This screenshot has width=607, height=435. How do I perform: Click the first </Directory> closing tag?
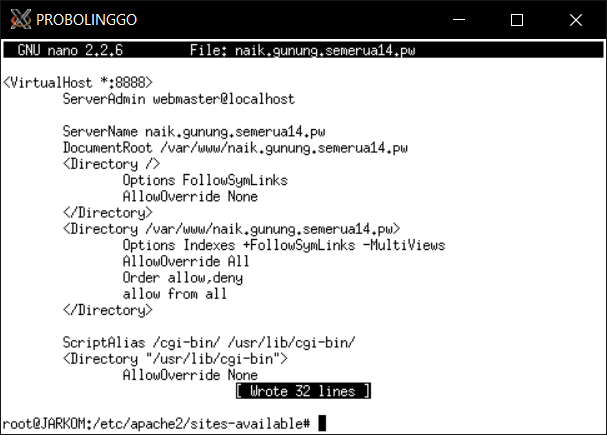108,213
